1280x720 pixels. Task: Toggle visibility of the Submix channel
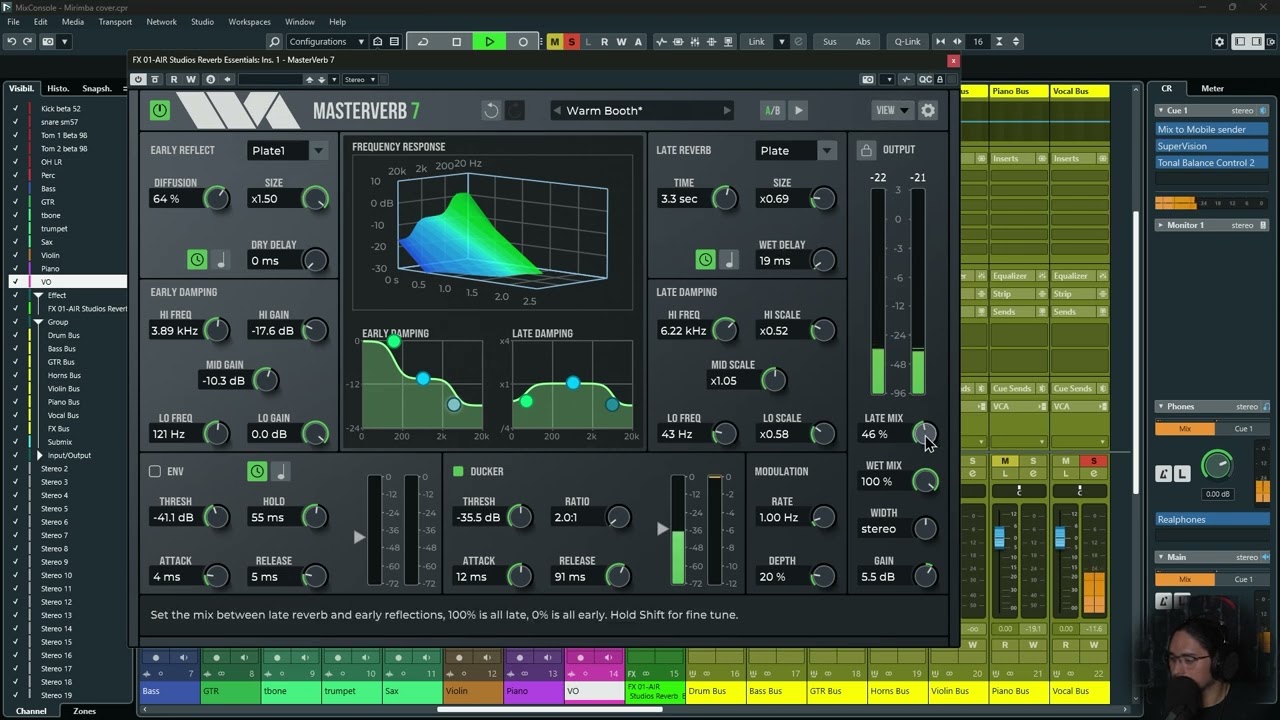(15, 442)
